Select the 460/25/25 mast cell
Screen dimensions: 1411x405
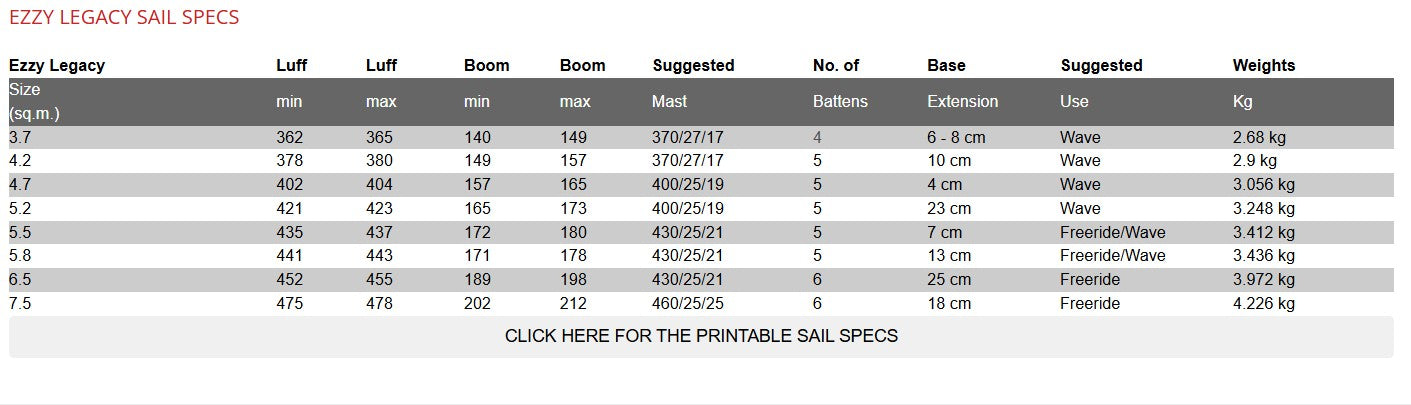coord(687,304)
